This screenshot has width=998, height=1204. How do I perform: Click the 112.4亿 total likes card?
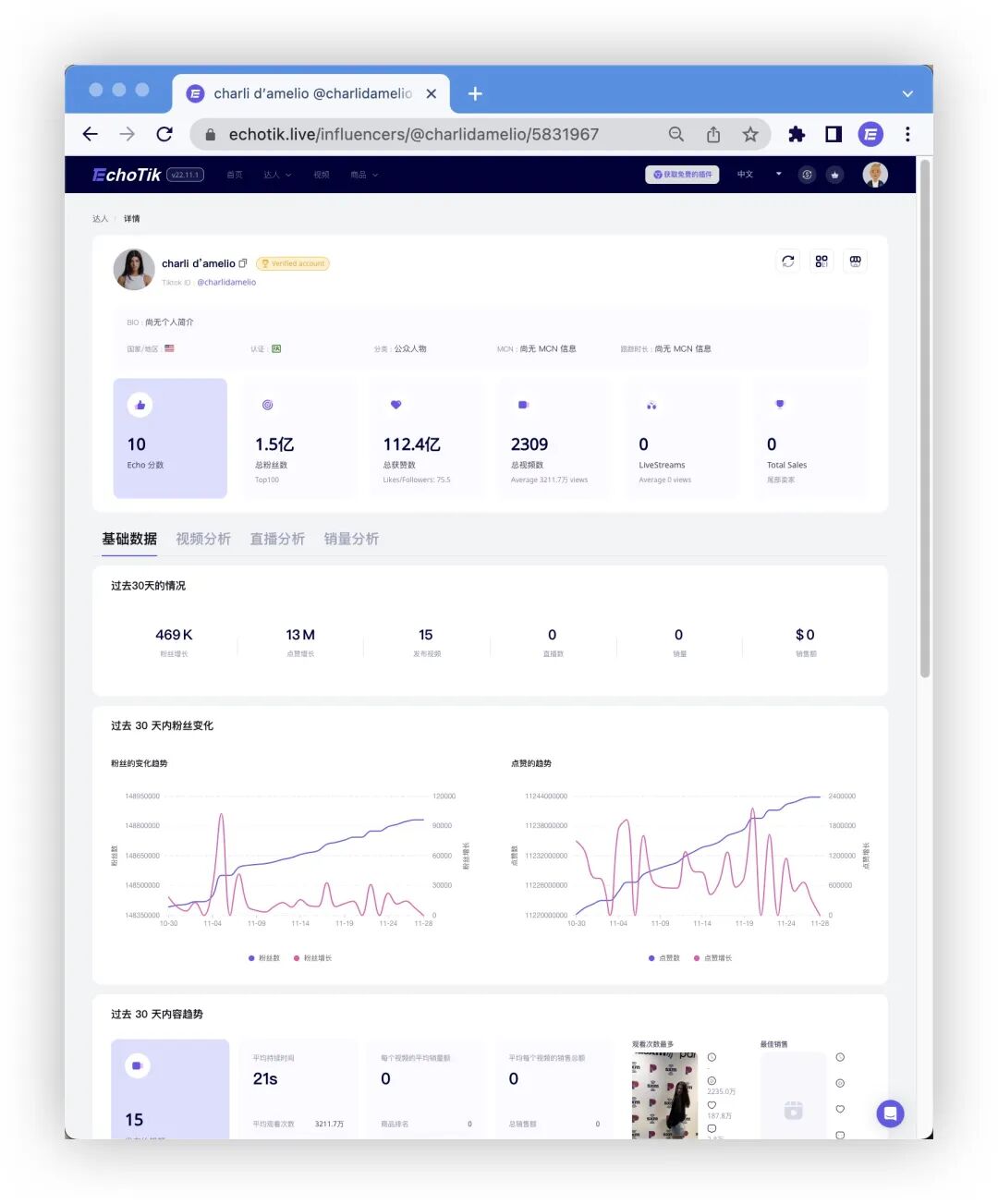click(426, 438)
